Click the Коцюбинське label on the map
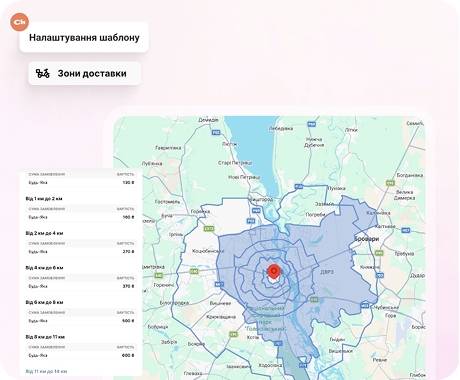 208,251
